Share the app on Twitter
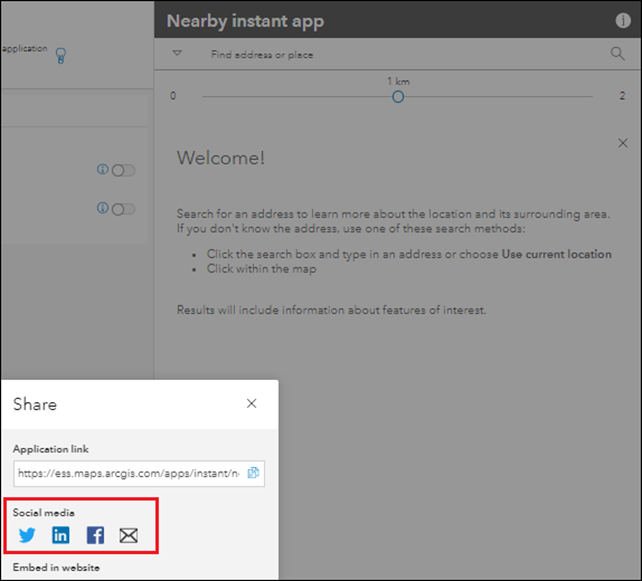This screenshot has width=642, height=581. 27,535
